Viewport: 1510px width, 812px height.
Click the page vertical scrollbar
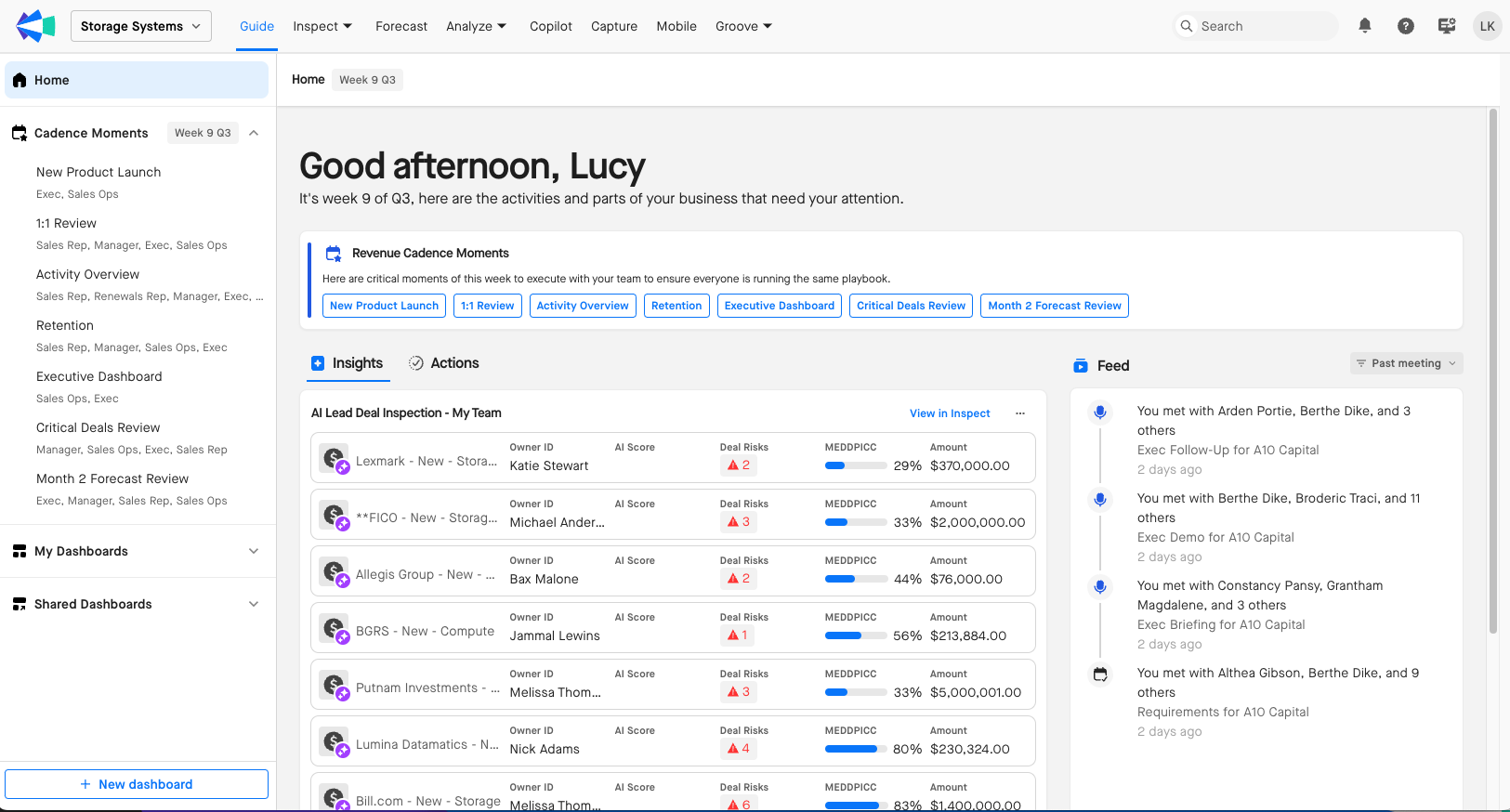tap(1493, 372)
